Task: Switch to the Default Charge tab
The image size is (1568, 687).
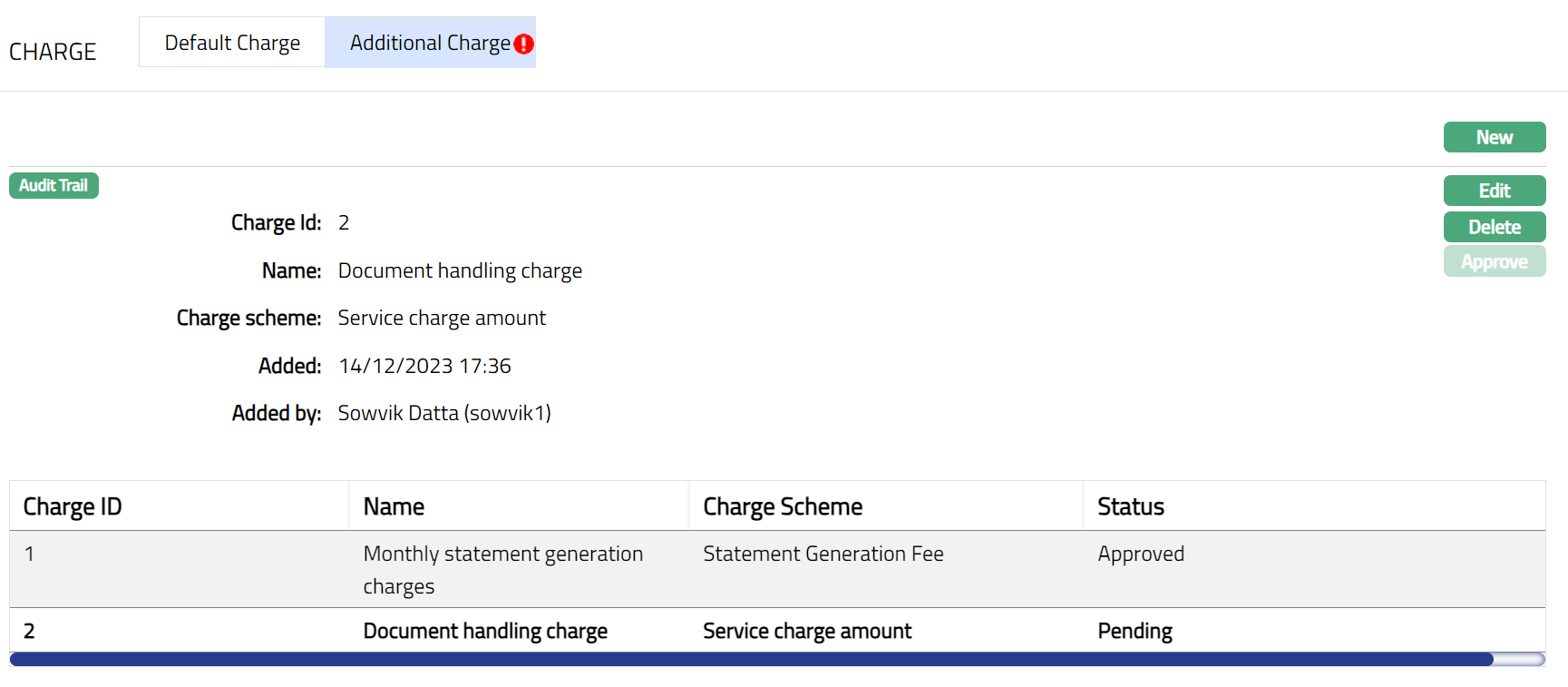Action: [x=232, y=43]
